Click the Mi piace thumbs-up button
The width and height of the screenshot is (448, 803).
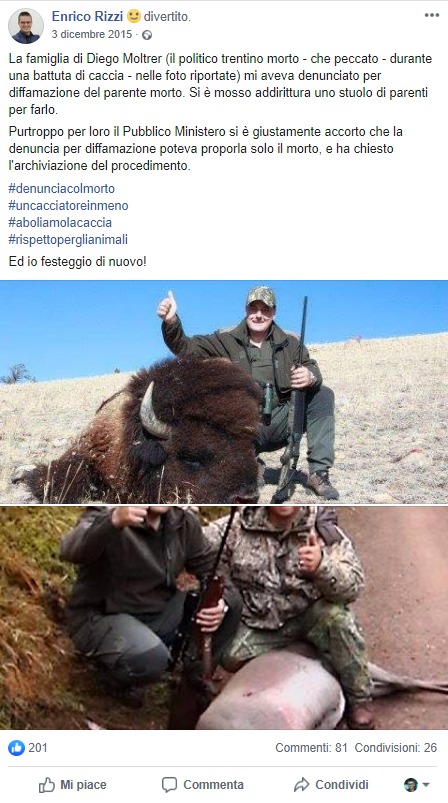tap(73, 785)
